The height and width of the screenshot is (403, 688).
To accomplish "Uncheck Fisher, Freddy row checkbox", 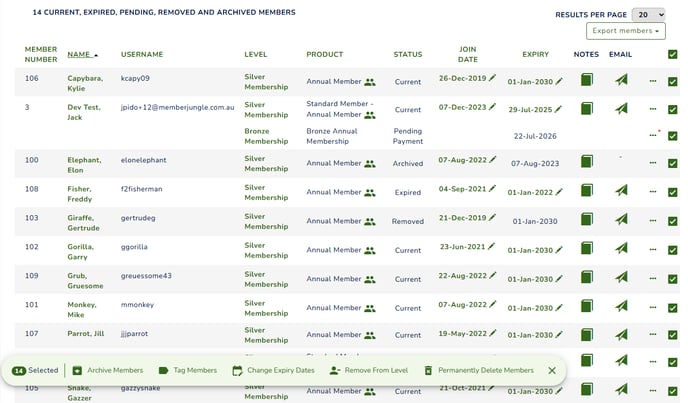I will coord(673,192).
